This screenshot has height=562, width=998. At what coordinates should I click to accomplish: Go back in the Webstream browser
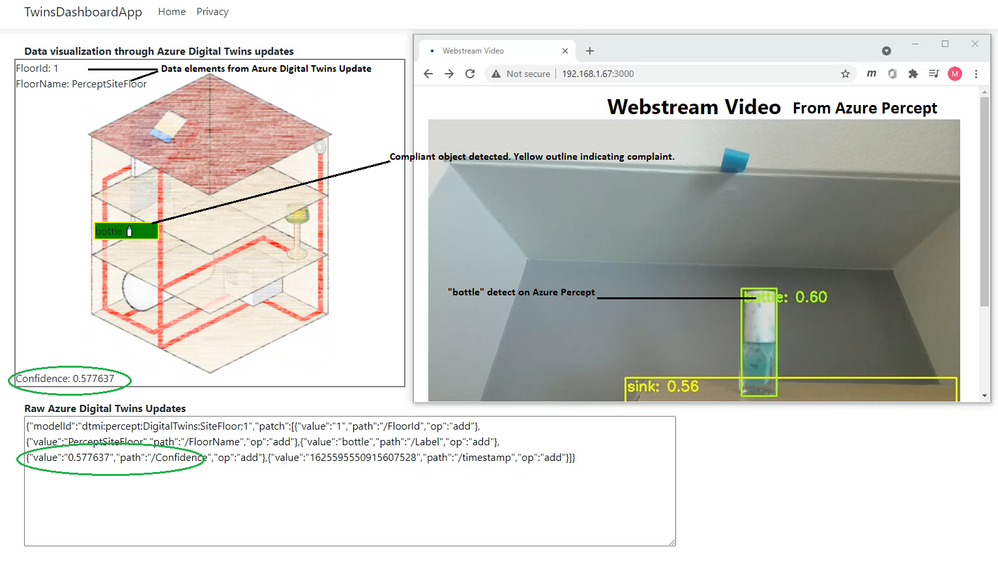pos(428,74)
